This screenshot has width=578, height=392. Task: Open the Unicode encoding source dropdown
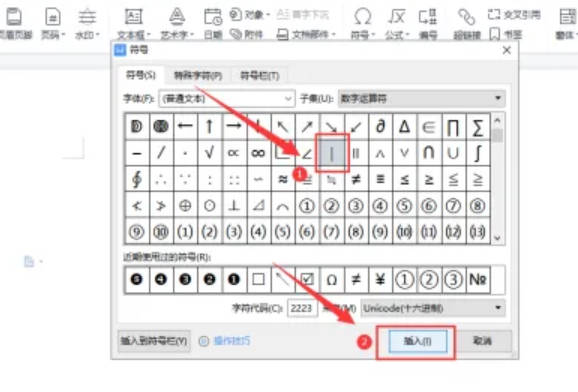click(432, 308)
